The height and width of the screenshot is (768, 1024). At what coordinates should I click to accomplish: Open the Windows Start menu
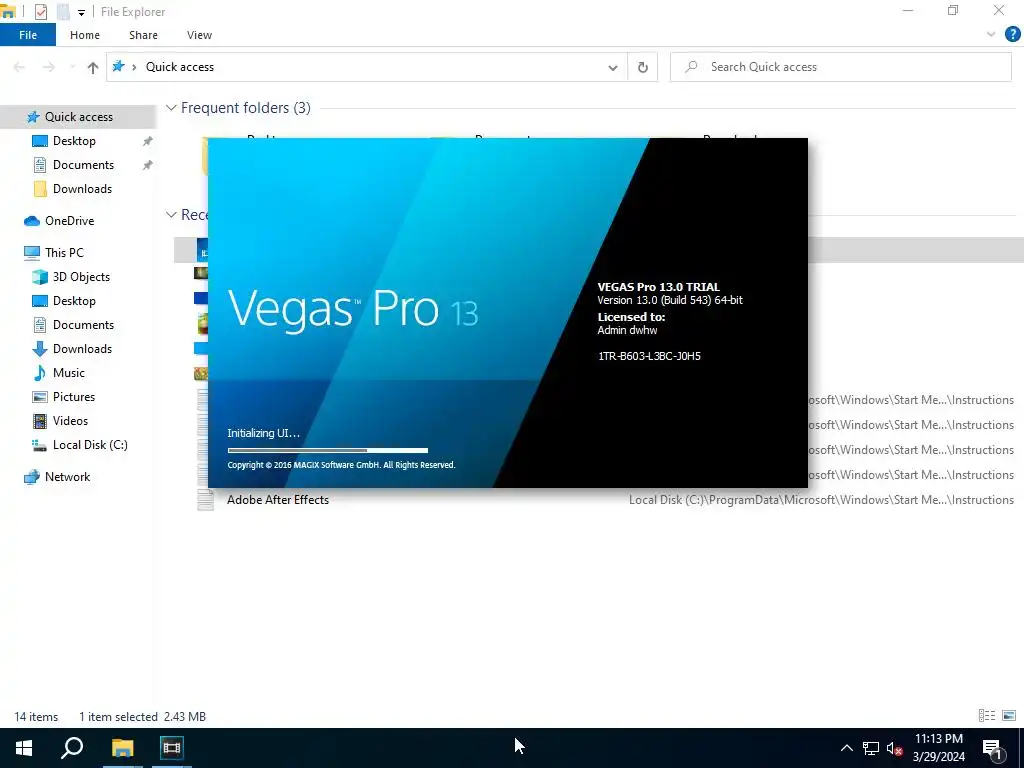click(24, 748)
